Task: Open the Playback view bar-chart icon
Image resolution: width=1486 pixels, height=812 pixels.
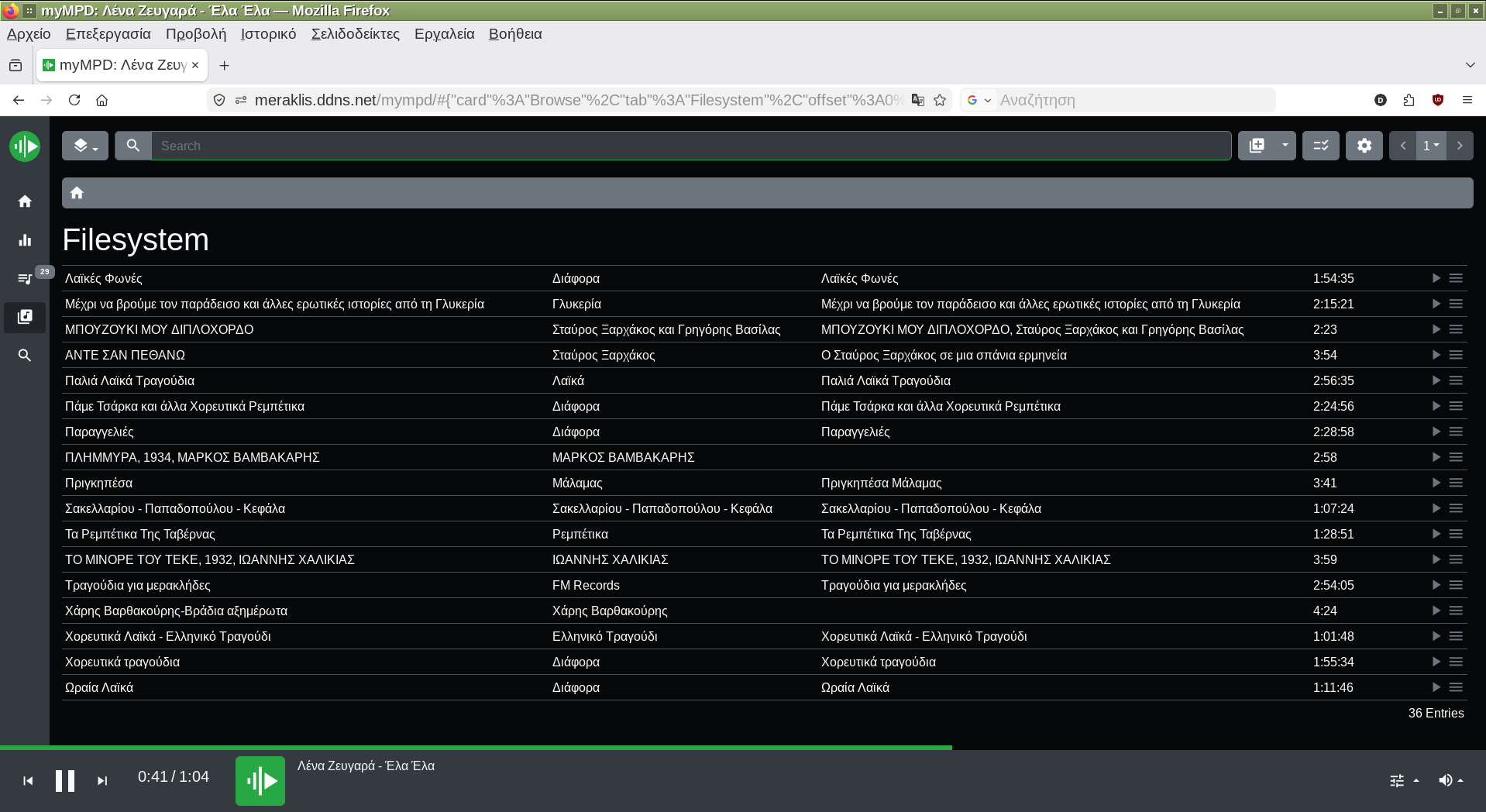Action: click(25, 240)
